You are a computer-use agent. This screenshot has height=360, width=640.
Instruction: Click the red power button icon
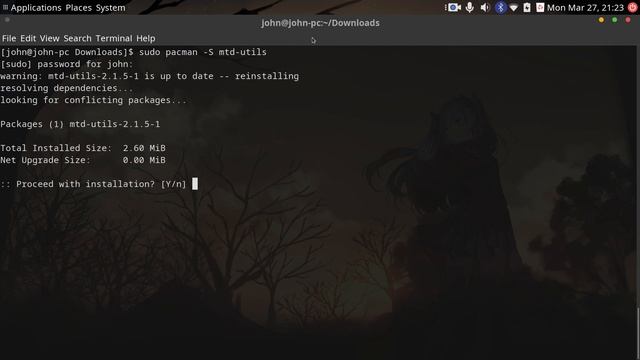point(633,7)
